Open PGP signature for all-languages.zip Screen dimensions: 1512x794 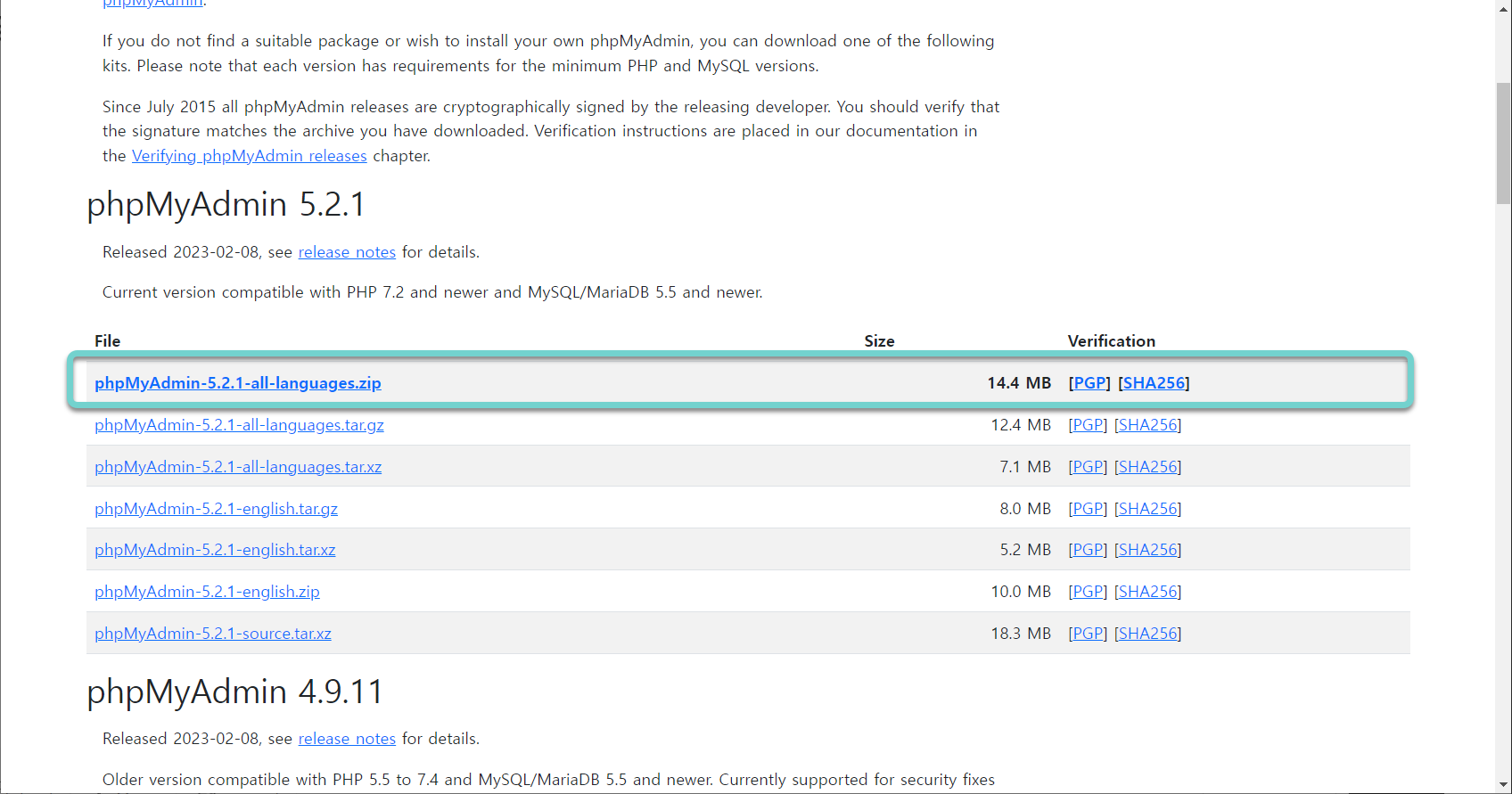(x=1089, y=383)
